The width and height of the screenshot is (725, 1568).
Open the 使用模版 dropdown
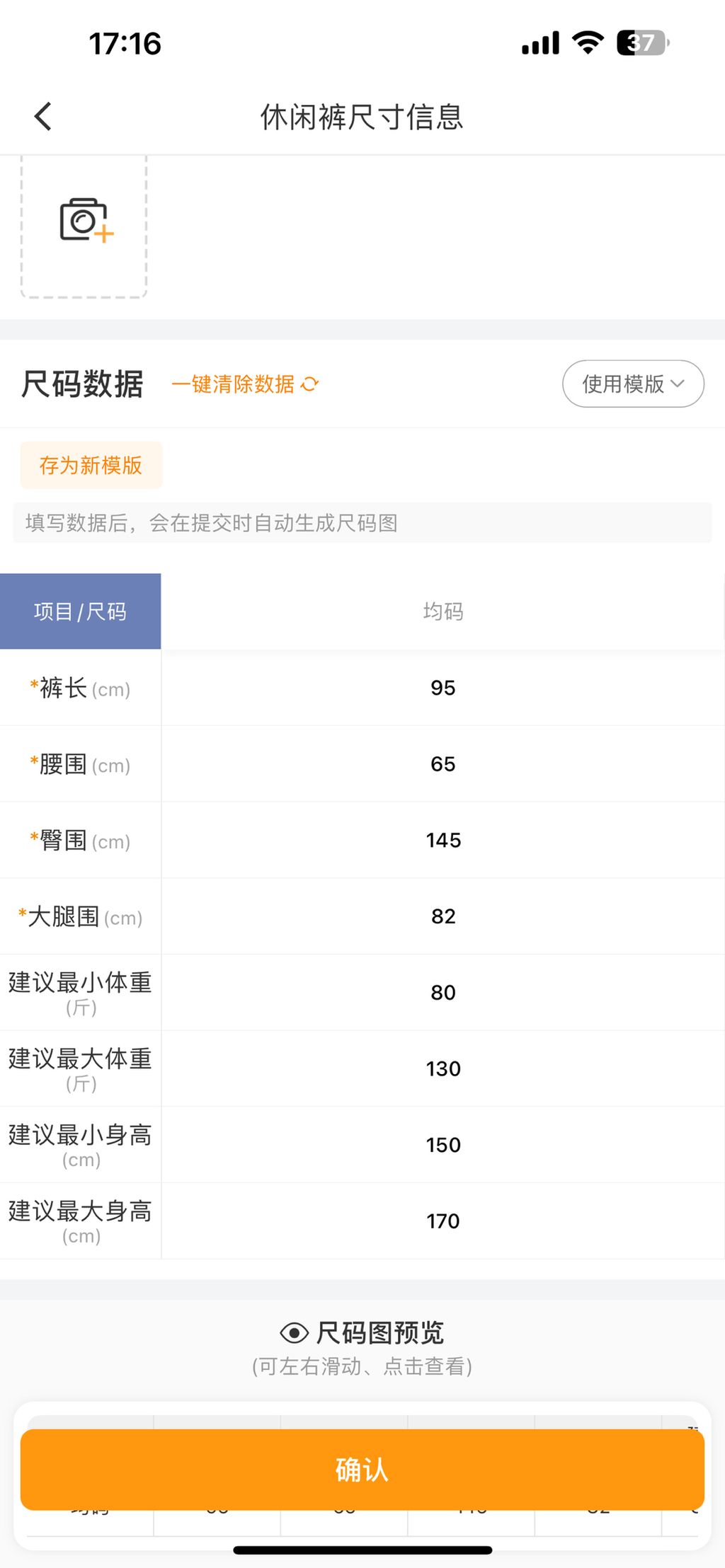(x=633, y=384)
